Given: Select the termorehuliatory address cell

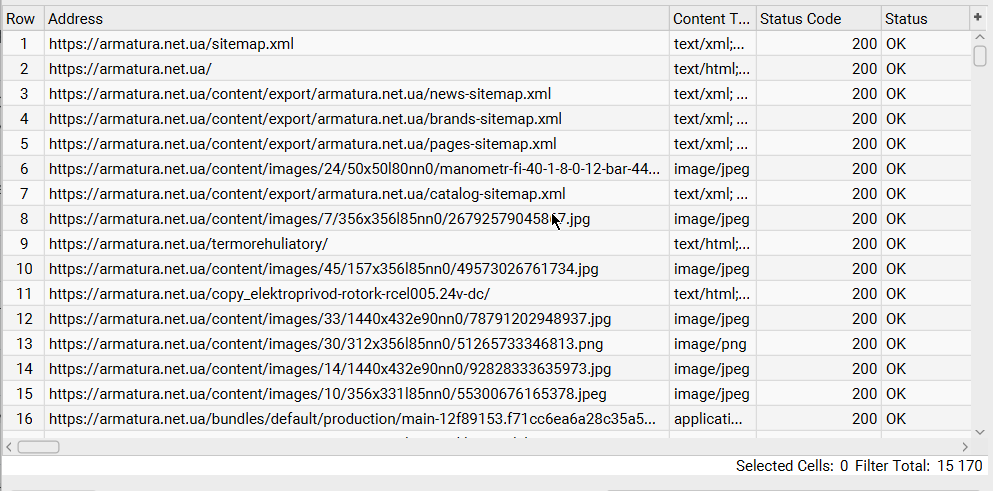Looking at the screenshot, I should pos(188,244).
